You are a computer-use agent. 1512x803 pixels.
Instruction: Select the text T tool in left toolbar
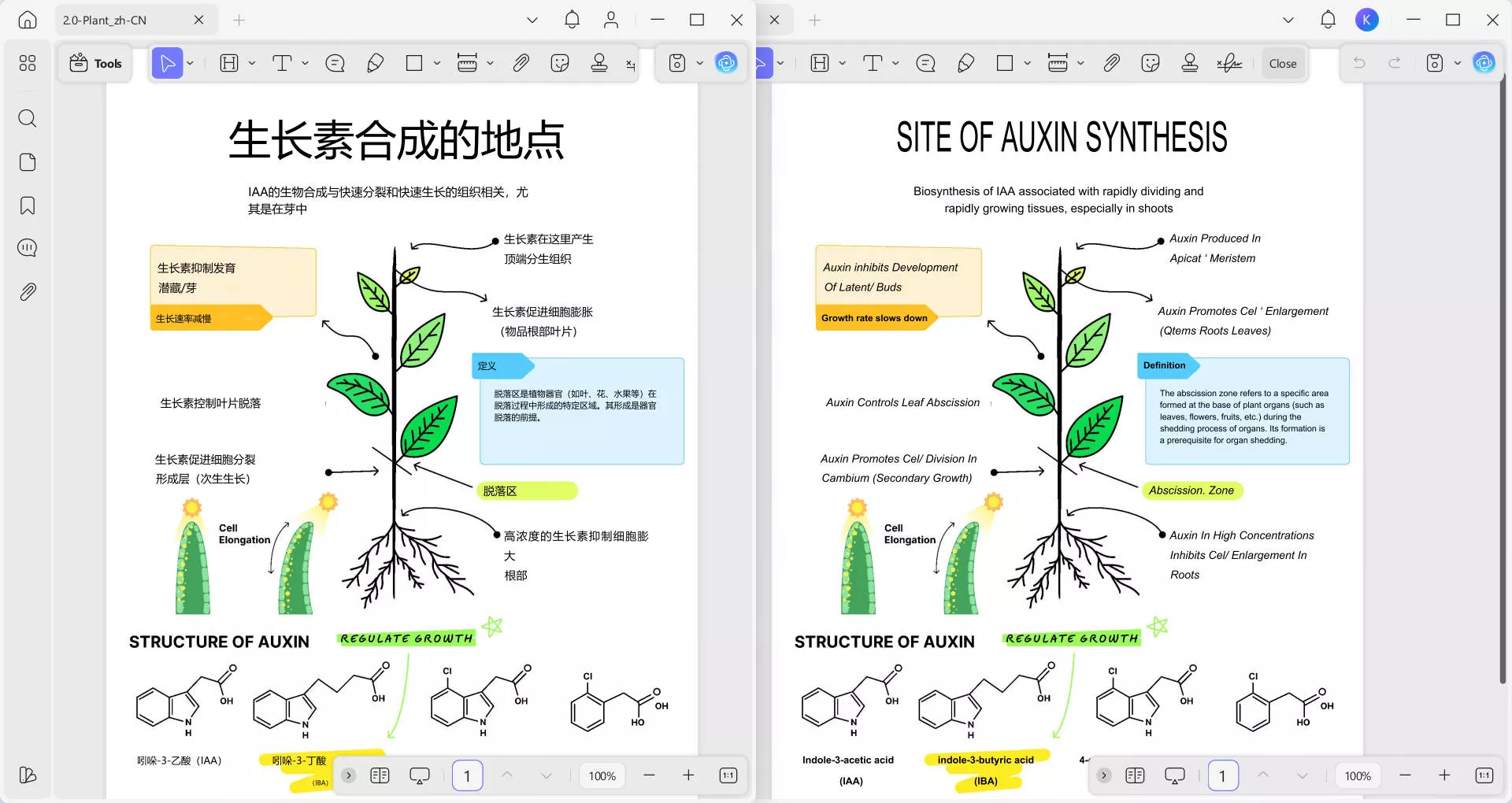tap(282, 63)
